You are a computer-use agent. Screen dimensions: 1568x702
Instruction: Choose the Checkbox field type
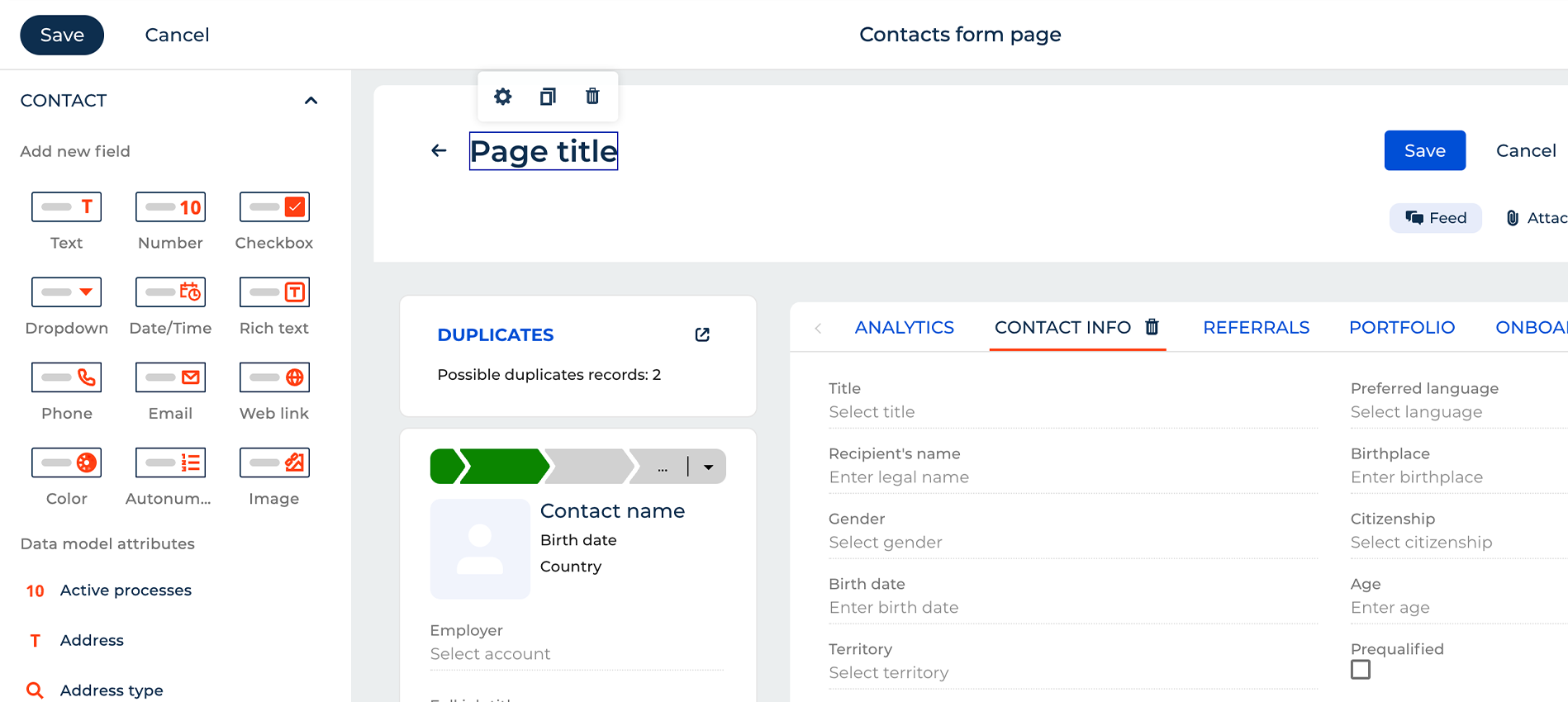click(x=274, y=207)
